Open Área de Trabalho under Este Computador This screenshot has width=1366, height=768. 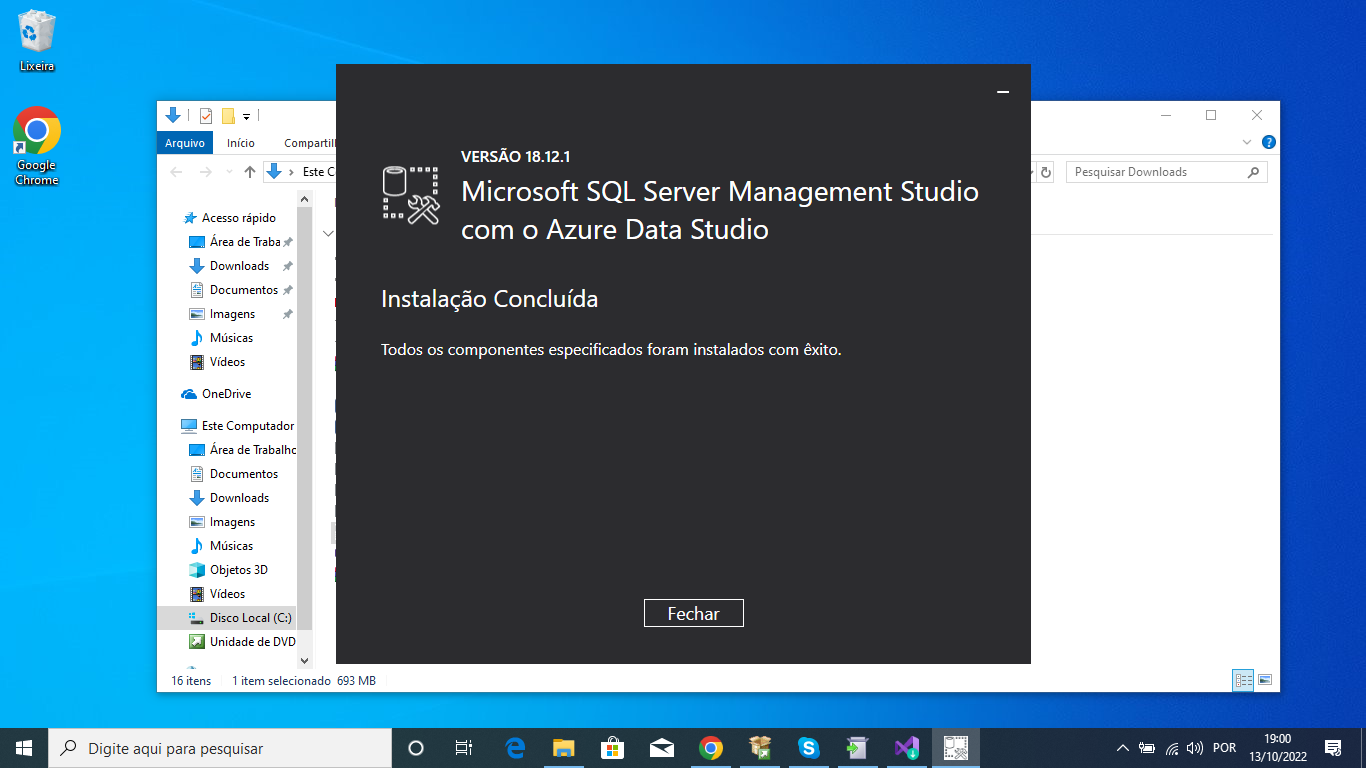pyautogui.click(x=242, y=450)
